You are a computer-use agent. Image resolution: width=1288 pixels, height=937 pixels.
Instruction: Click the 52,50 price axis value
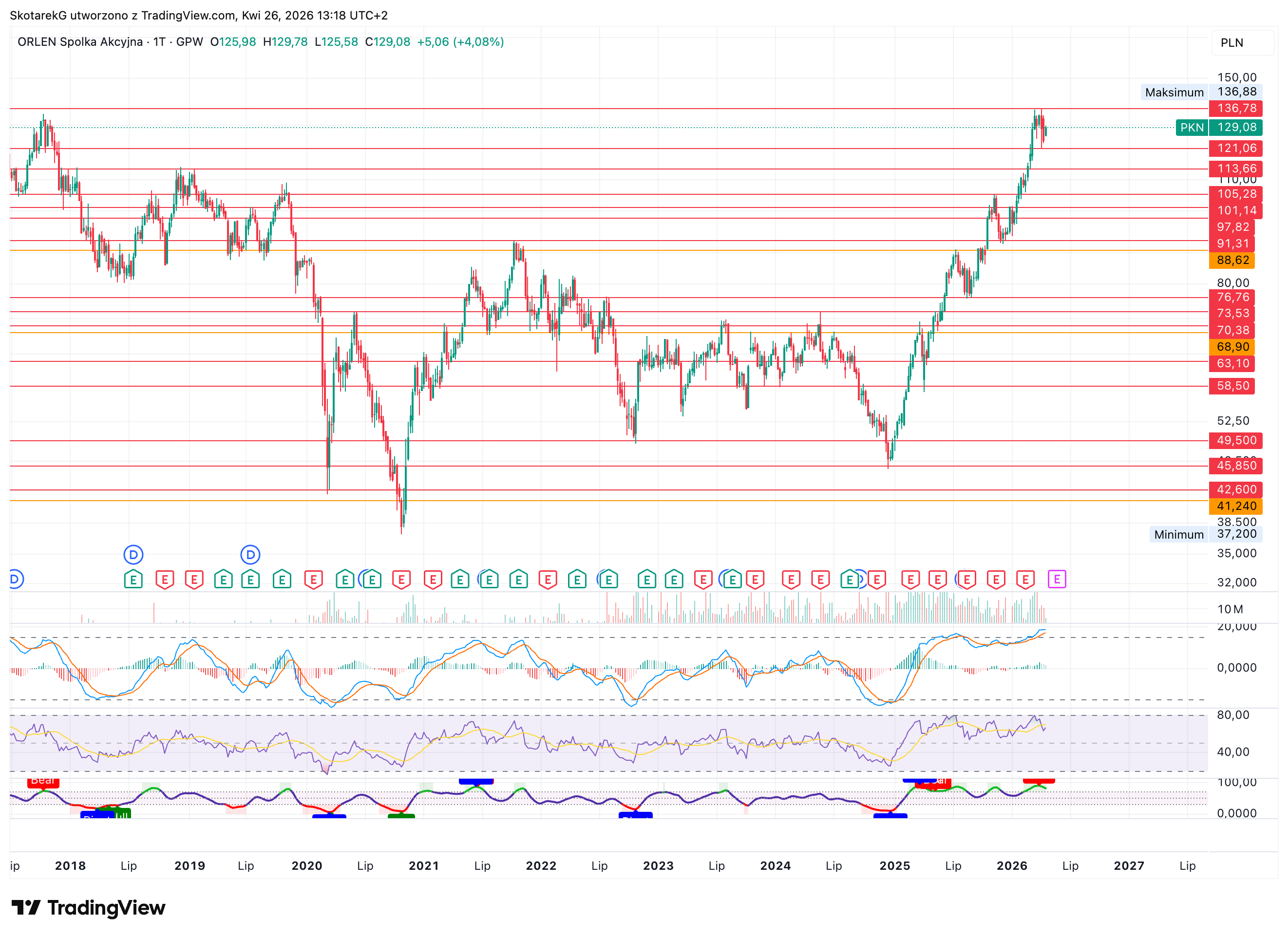click(1233, 421)
